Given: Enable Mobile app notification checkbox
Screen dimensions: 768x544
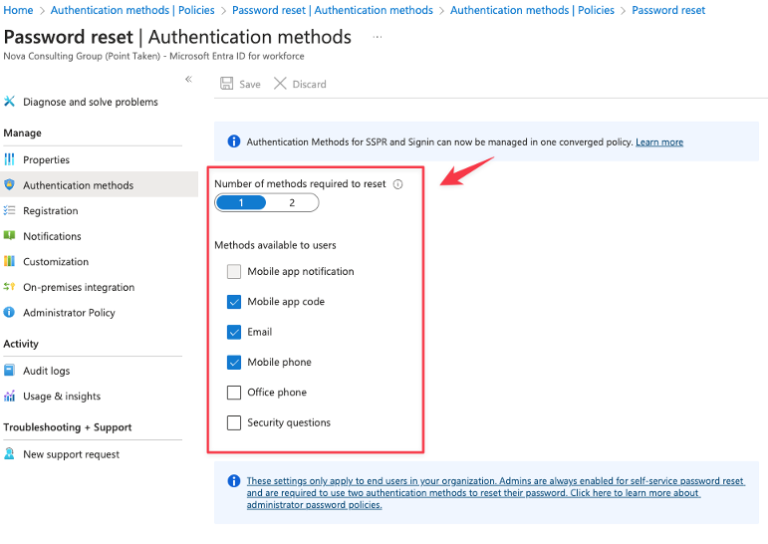Looking at the screenshot, I should click(234, 271).
